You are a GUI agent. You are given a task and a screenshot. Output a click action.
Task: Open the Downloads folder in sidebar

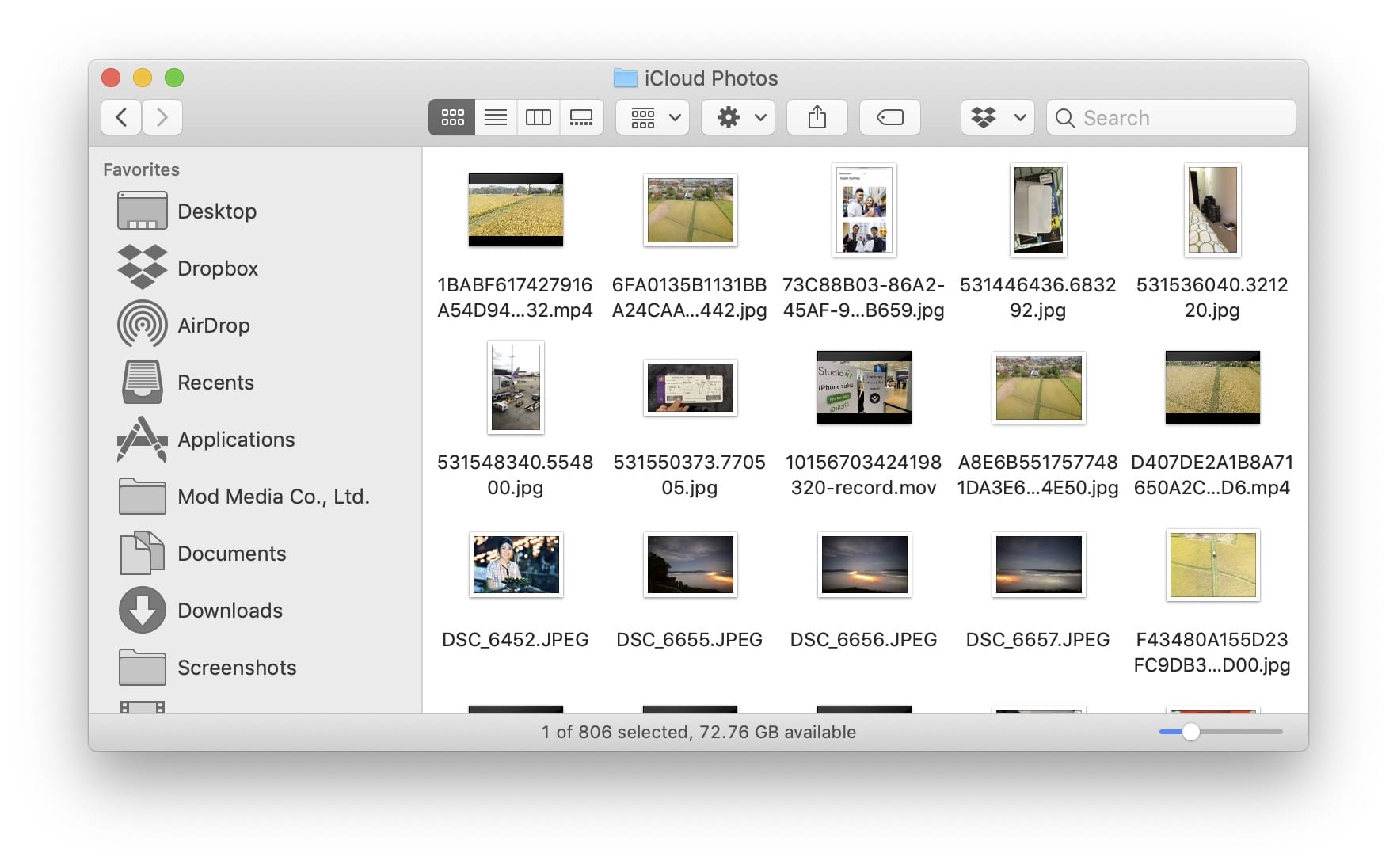(230, 611)
